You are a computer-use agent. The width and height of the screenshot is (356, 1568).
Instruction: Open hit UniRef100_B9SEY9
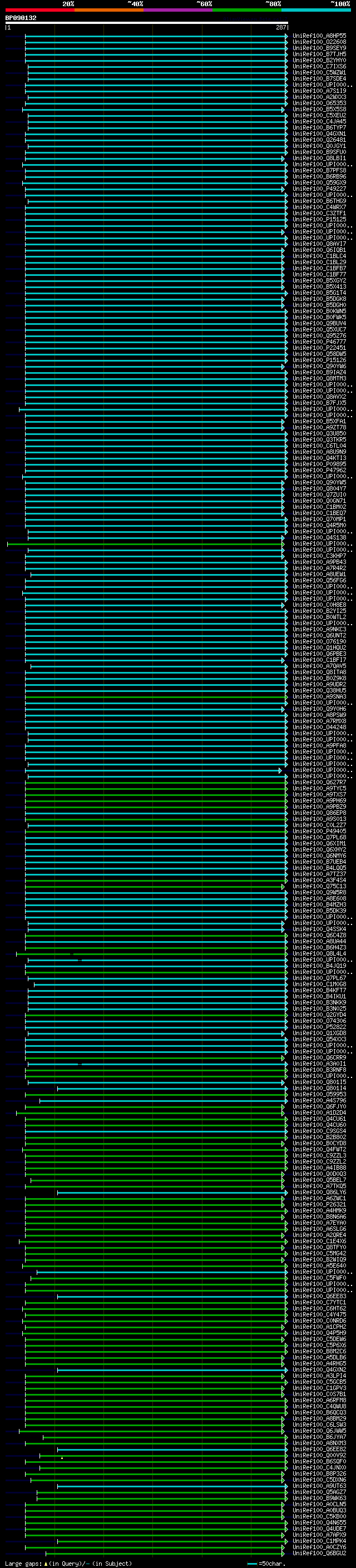pyautogui.click(x=319, y=49)
